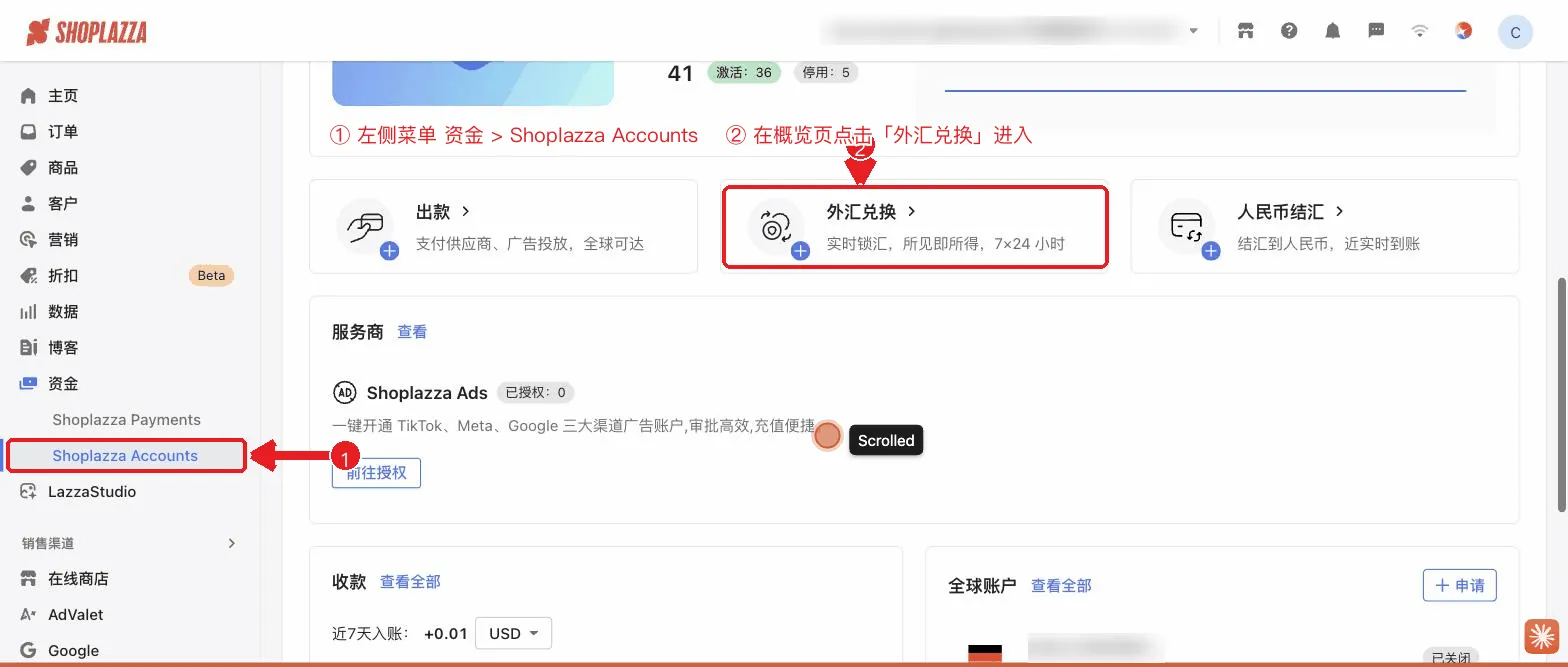The width and height of the screenshot is (1568, 667).
Task: Open the help question mark icon
Action: (x=1289, y=31)
